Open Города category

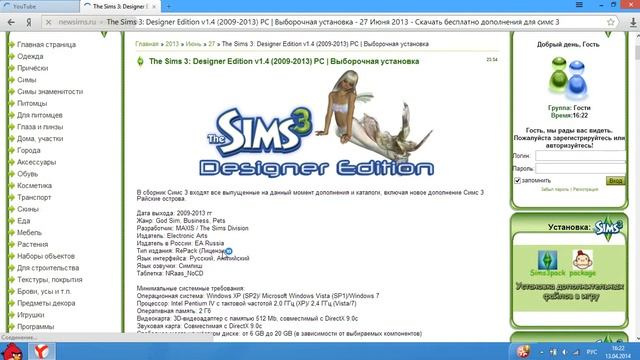(29, 151)
